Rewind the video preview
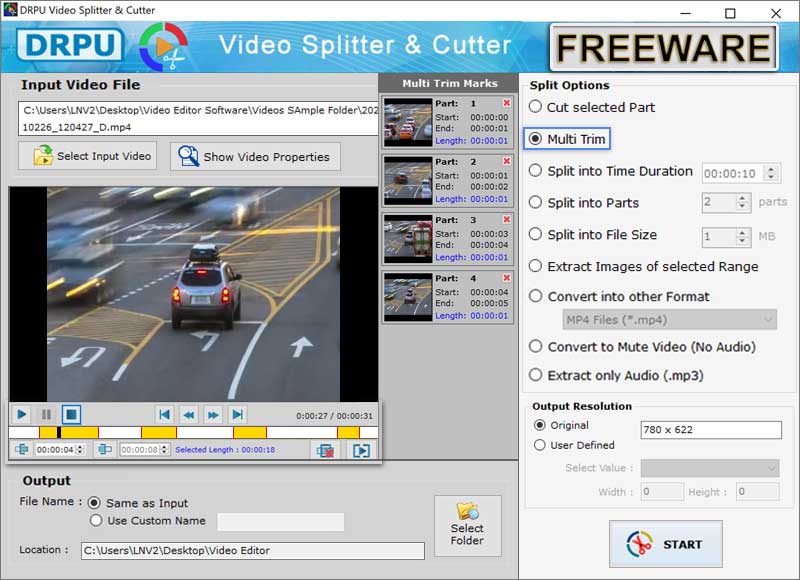This screenshot has height=580, width=800. point(190,415)
